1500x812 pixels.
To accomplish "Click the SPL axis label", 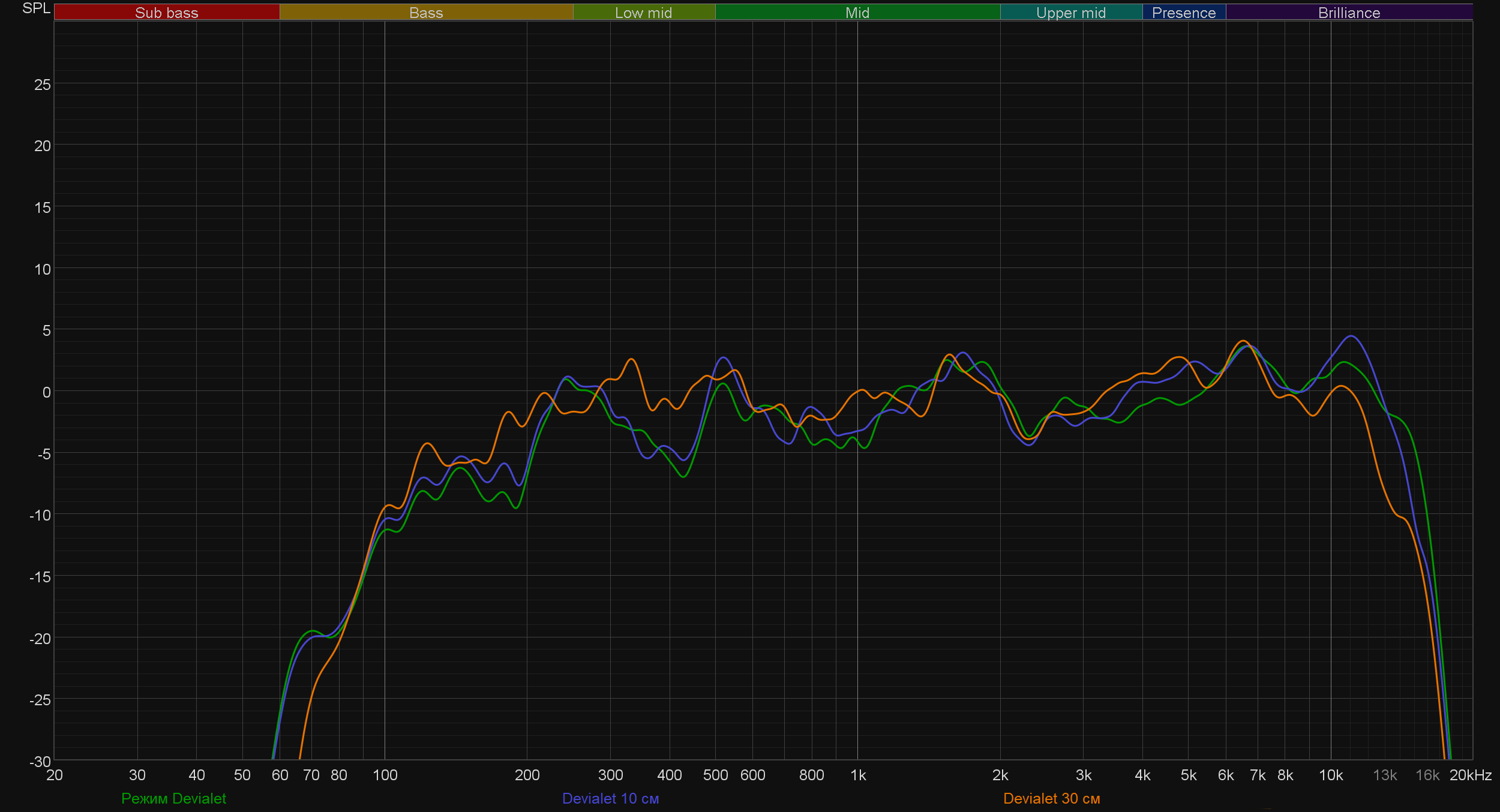I will click(36, 8).
